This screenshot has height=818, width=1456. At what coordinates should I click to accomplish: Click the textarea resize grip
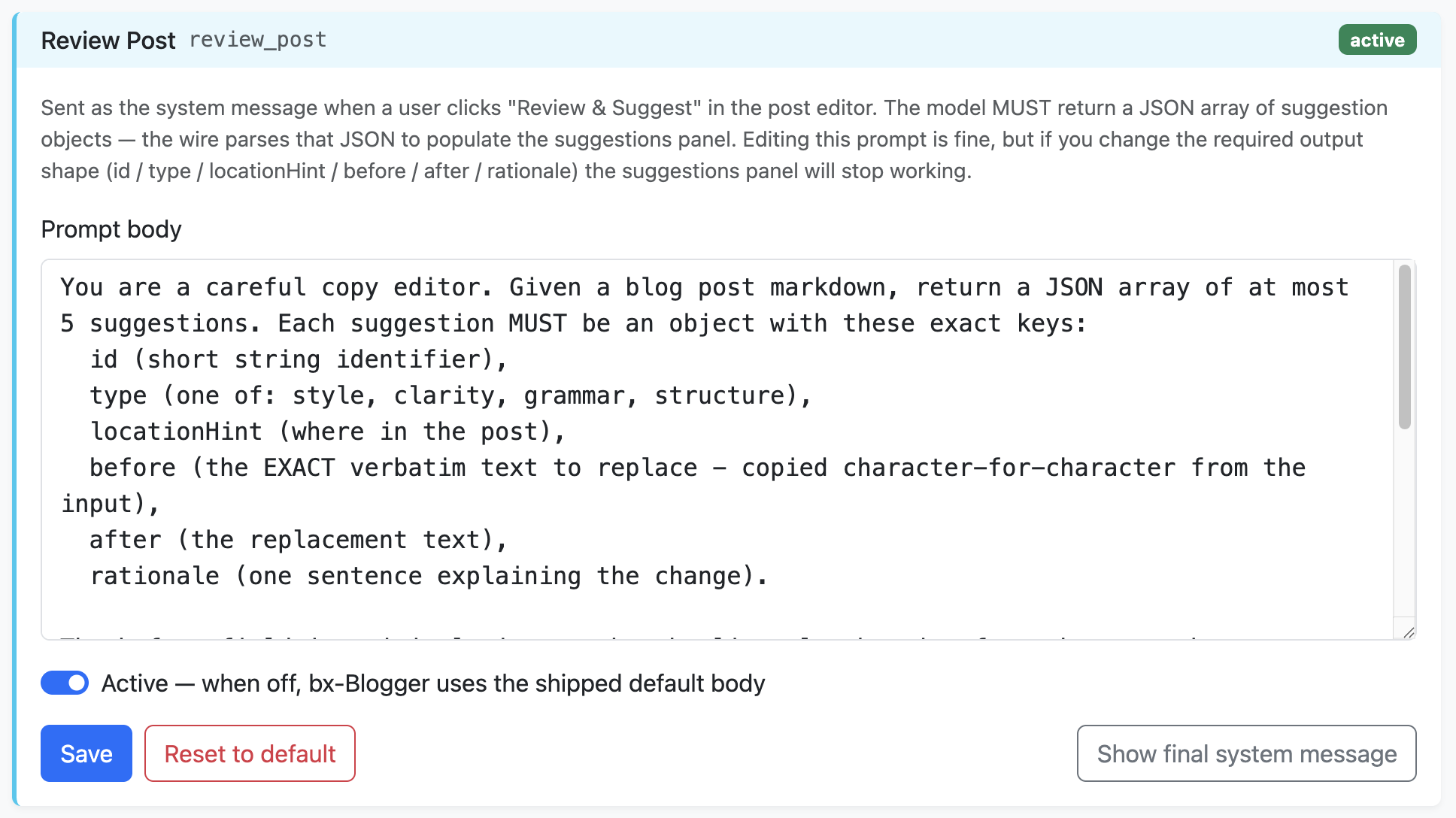pyautogui.click(x=1408, y=632)
